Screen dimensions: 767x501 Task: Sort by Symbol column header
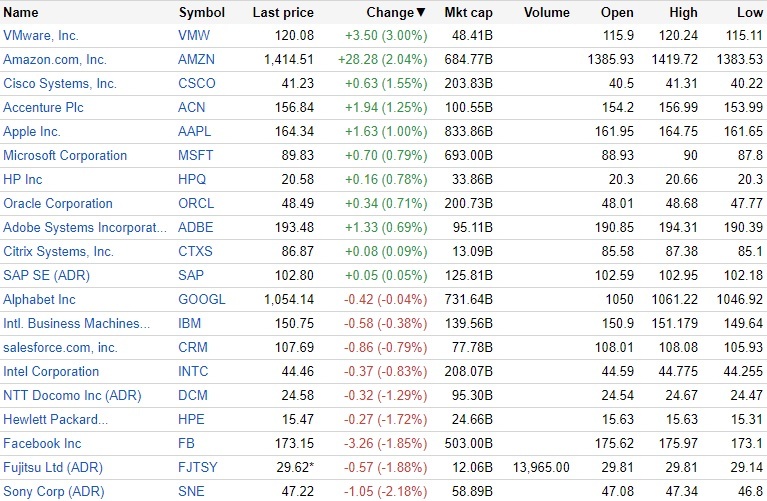coord(201,13)
